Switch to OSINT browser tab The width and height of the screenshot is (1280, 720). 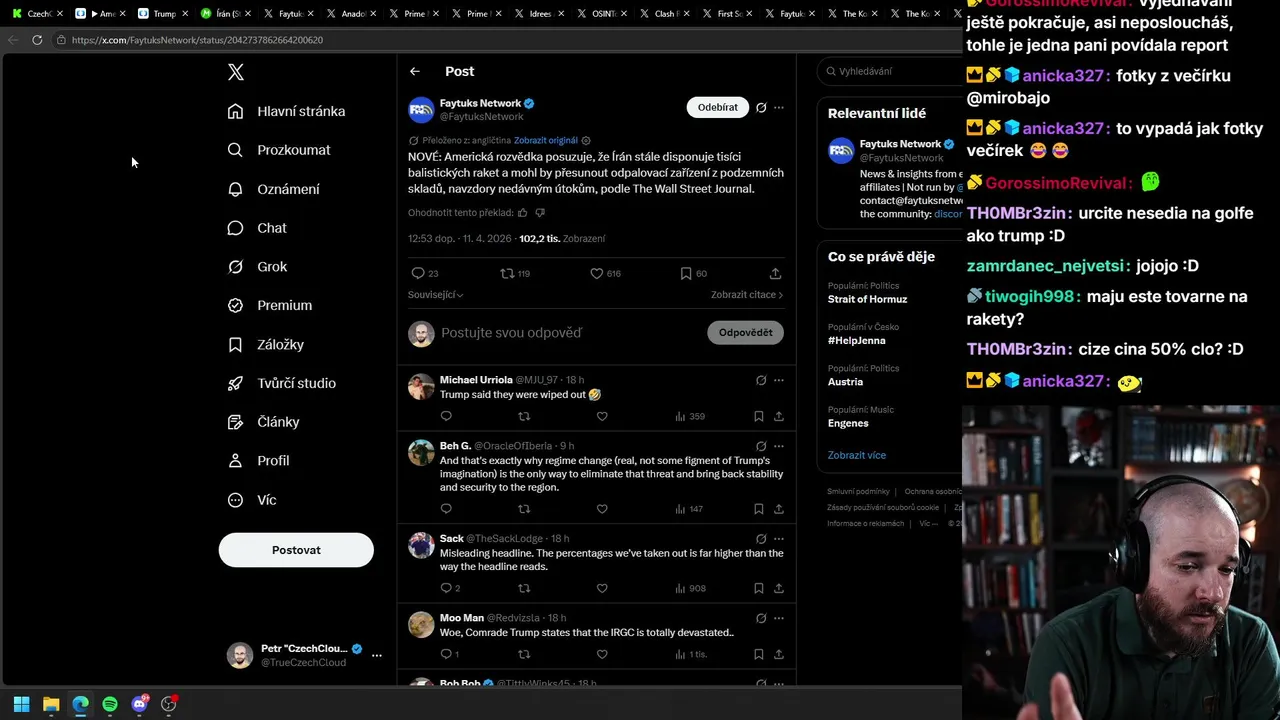tap(603, 14)
